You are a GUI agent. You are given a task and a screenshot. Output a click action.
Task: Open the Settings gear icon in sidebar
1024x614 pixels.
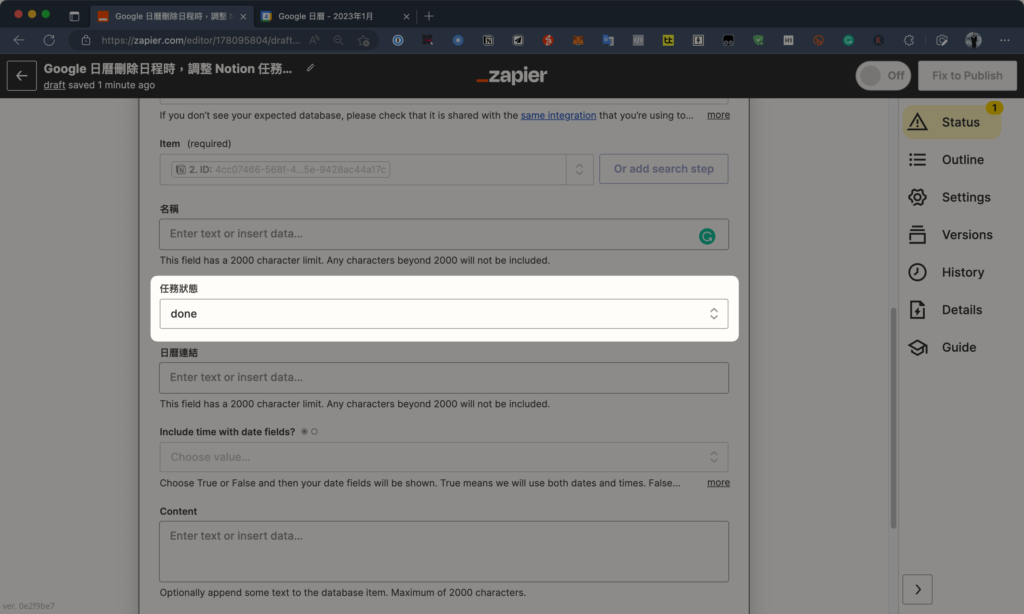click(918, 197)
